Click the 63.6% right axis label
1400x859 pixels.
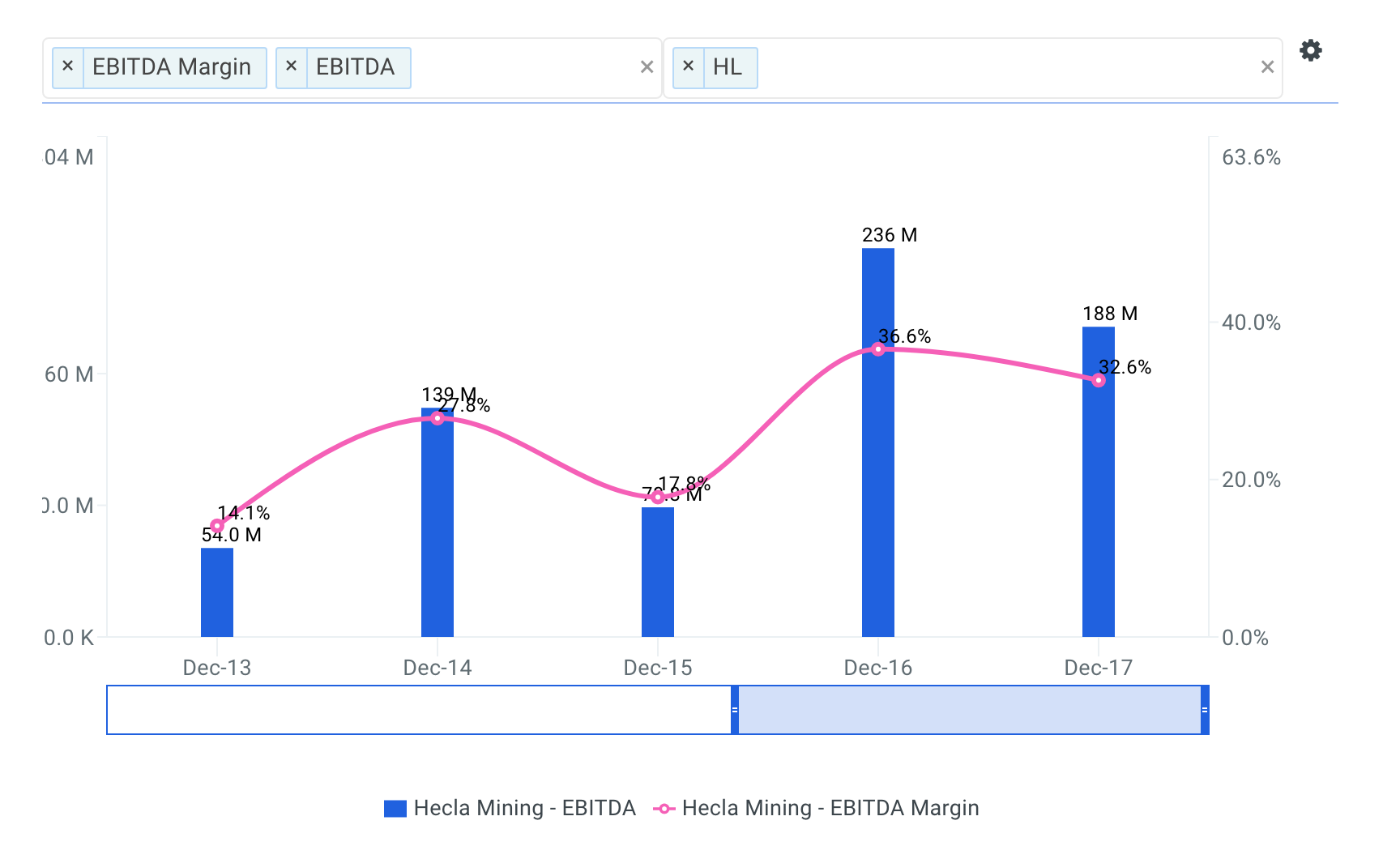(x=1252, y=157)
